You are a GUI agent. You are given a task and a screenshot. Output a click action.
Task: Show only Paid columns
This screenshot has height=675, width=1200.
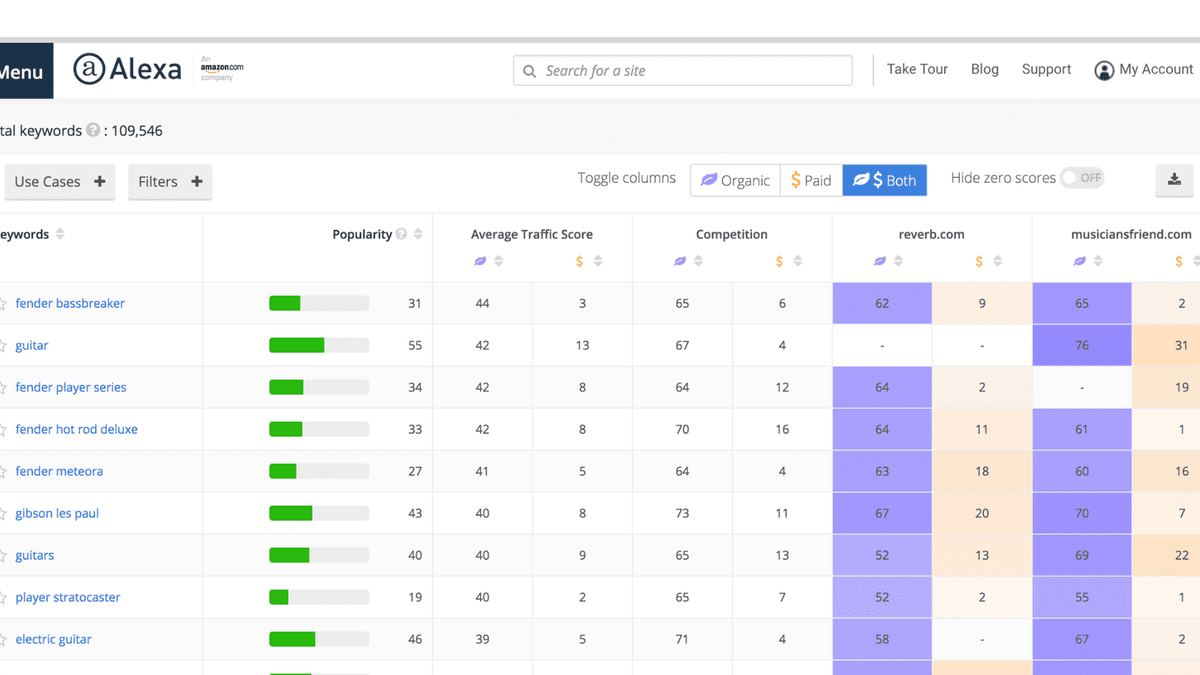tap(811, 180)
